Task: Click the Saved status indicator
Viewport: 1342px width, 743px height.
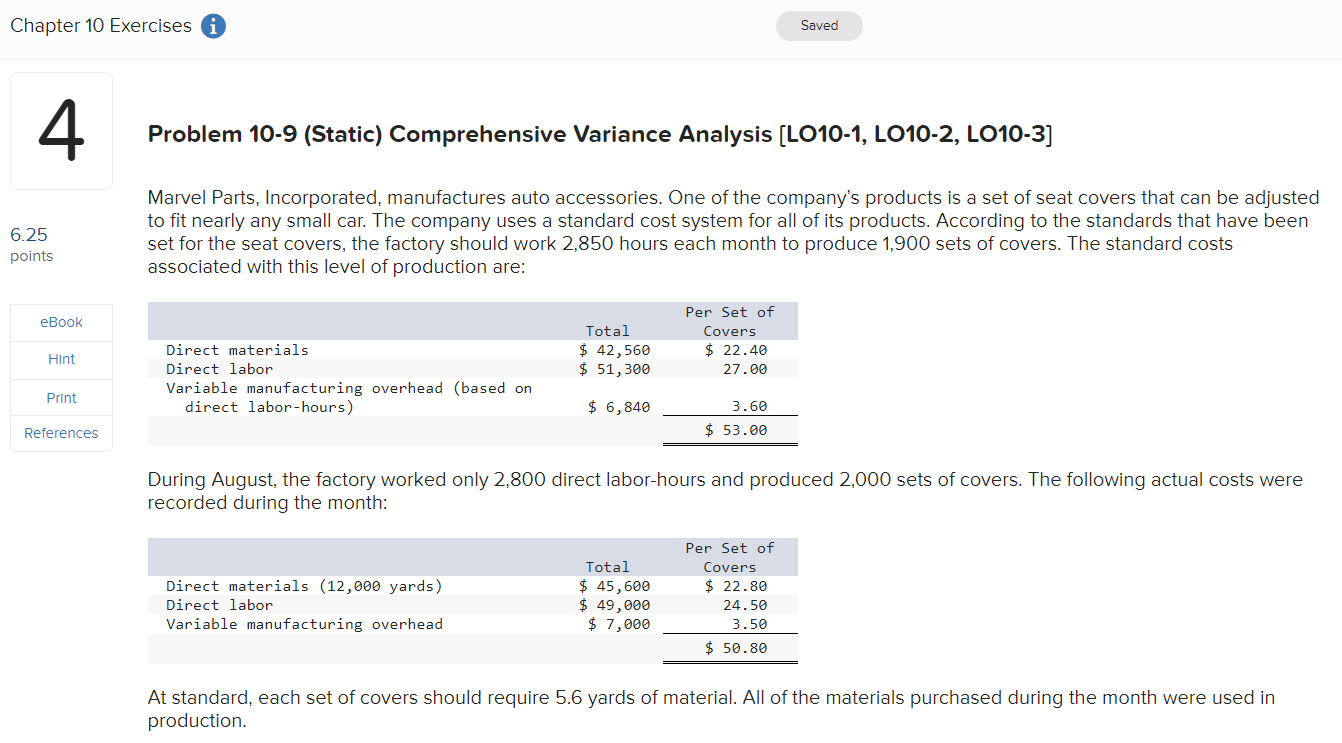Action: (819, 26)
